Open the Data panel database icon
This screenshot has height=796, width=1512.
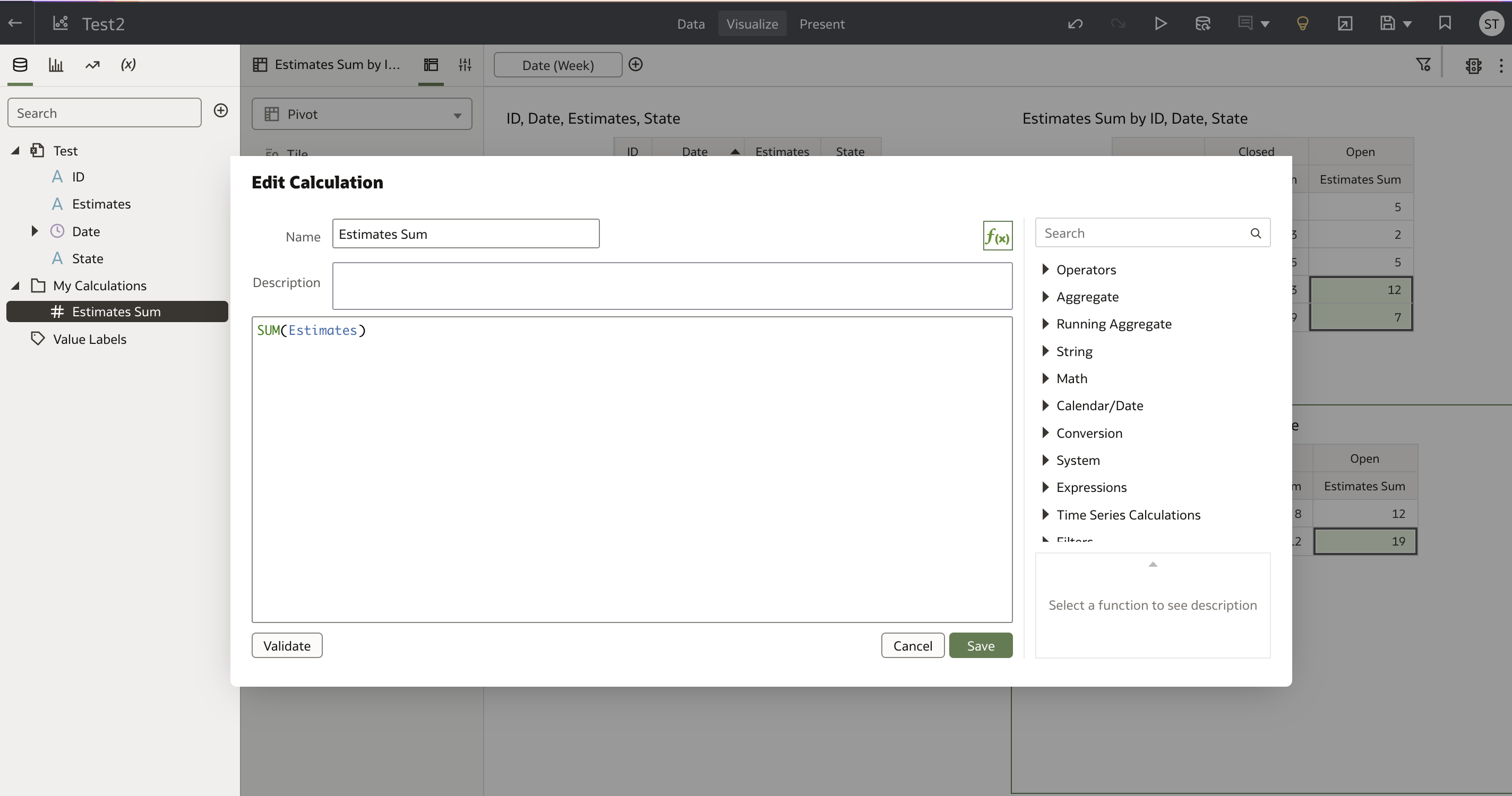point(20,65)
